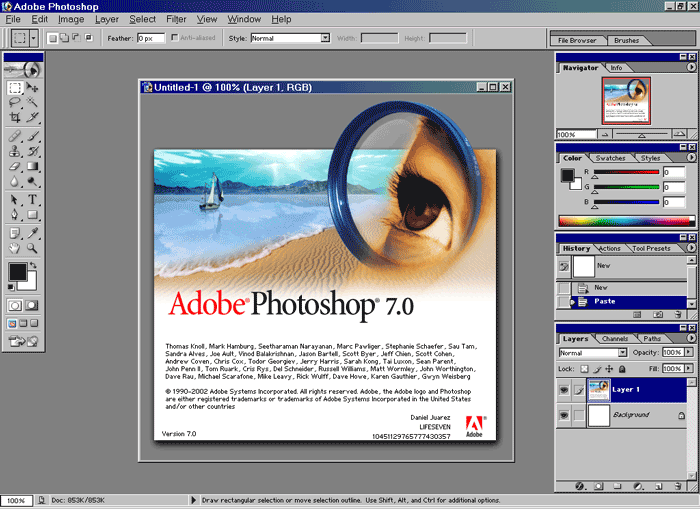The image size is (700, 509).
Task: Open the Filter menu
Action: point(176,19)
